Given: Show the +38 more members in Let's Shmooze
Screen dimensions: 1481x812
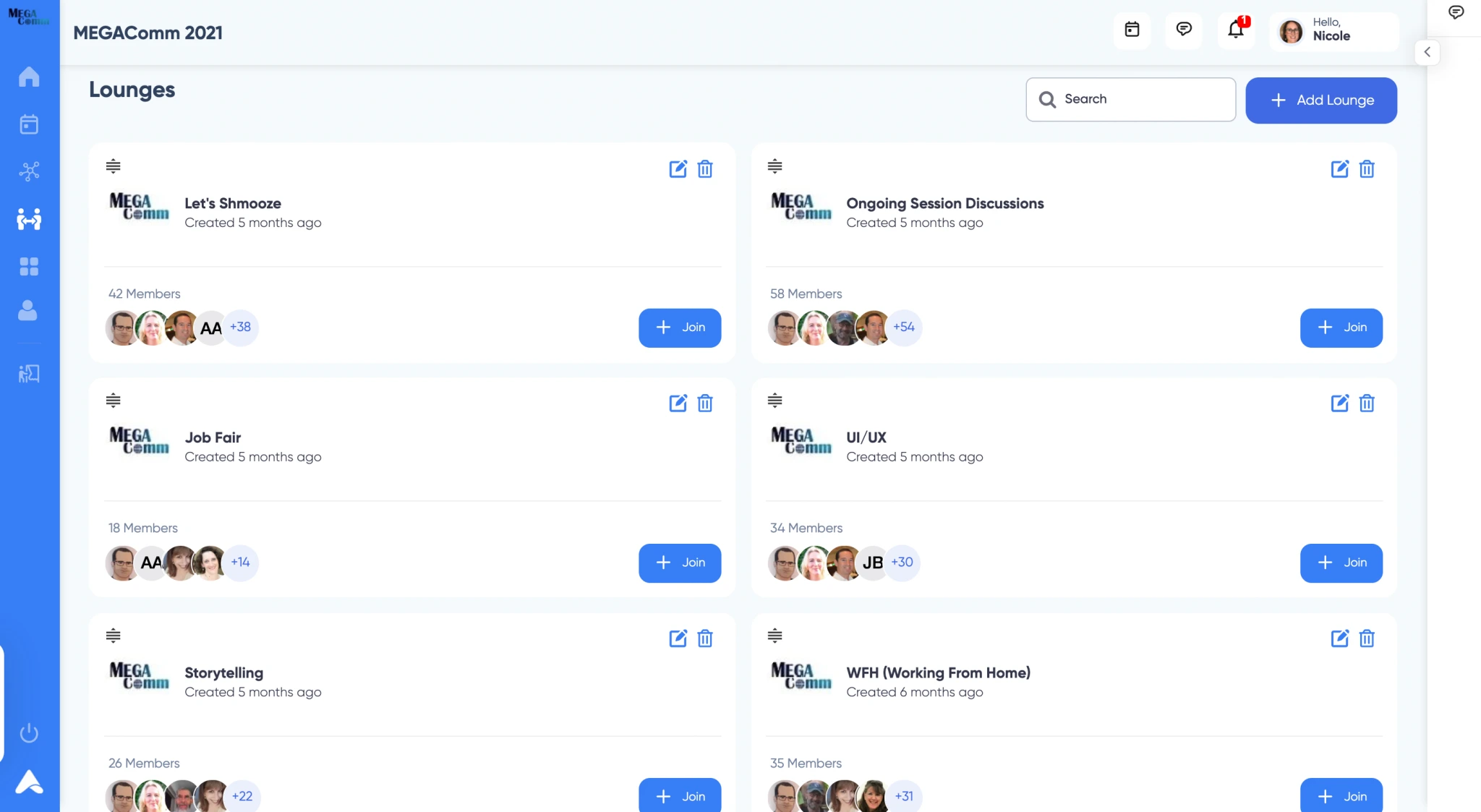Looking at the screenshot, I should pyautogui.click(x=240, y=327).
